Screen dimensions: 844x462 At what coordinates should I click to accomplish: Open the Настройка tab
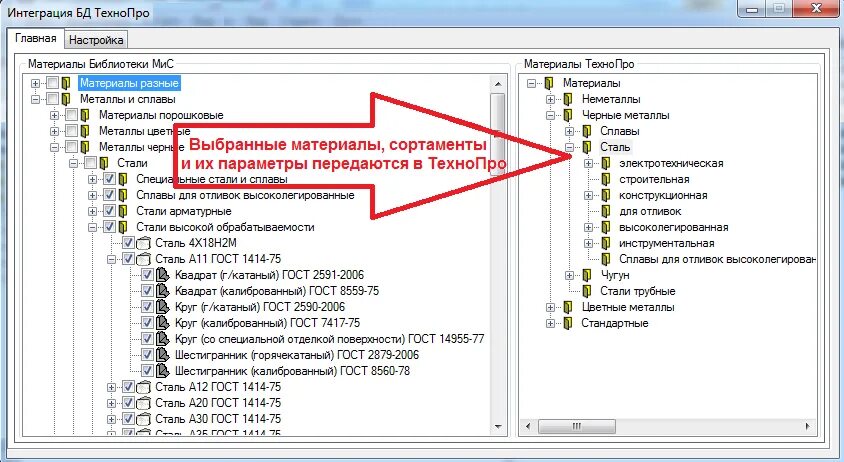96,40
